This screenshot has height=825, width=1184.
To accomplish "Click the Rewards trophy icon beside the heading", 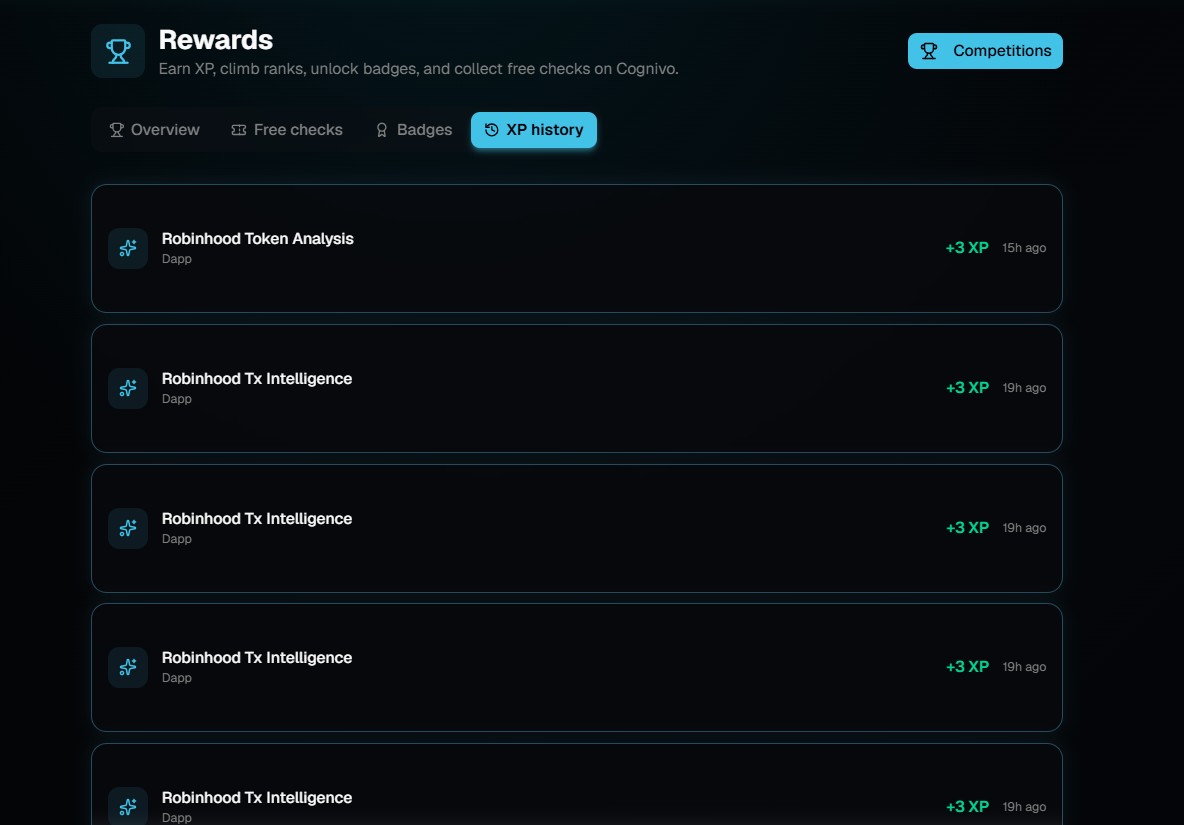I will pyautogui.click(x=118, y=51).
